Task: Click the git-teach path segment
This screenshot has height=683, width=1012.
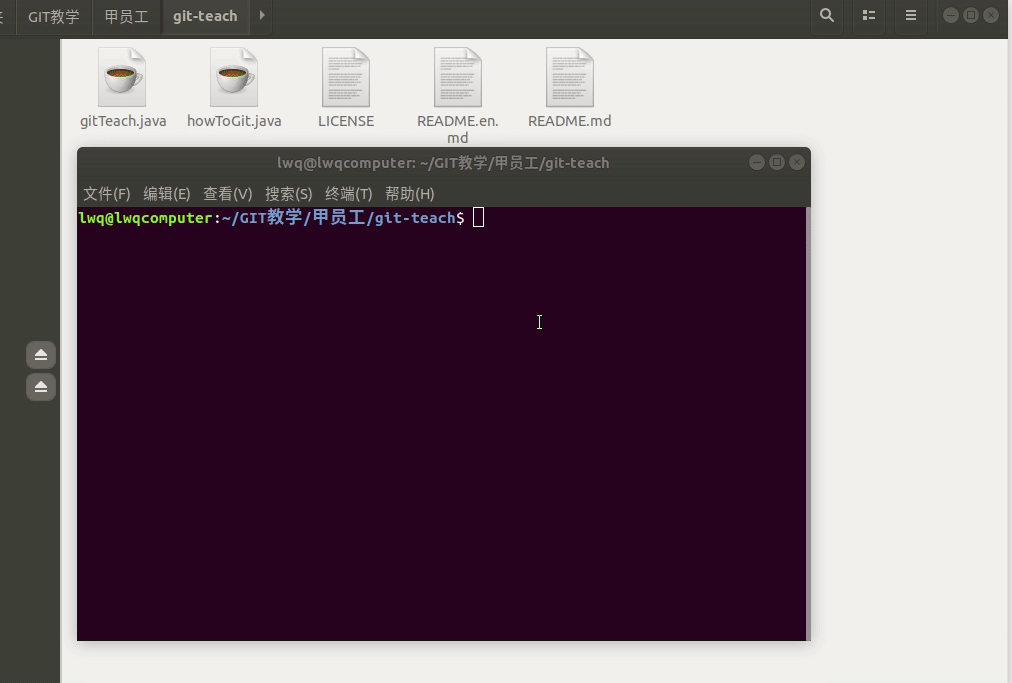Action: pyautogui.click(x=205, y=16)
